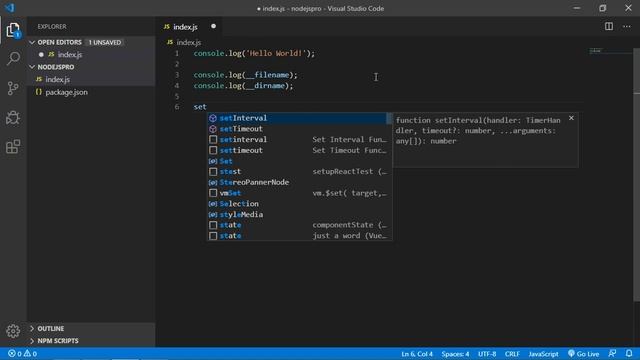Select the index.js editor tab
This screenshot has height=360, width=640.
pos(185,27)
